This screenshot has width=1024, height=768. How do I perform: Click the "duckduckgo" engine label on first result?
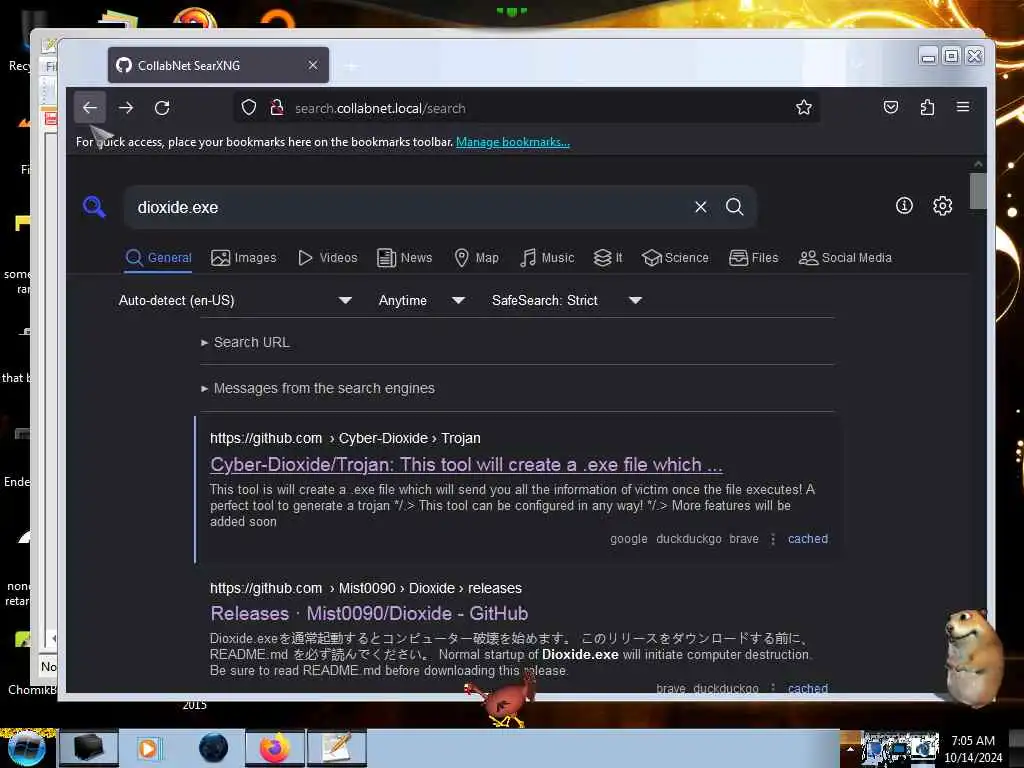tap(688, 539)
